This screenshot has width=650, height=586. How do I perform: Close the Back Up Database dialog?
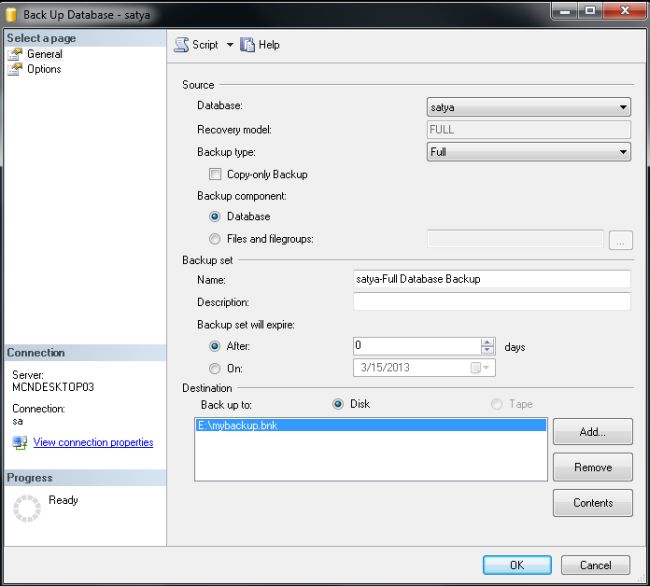point(625,11)
